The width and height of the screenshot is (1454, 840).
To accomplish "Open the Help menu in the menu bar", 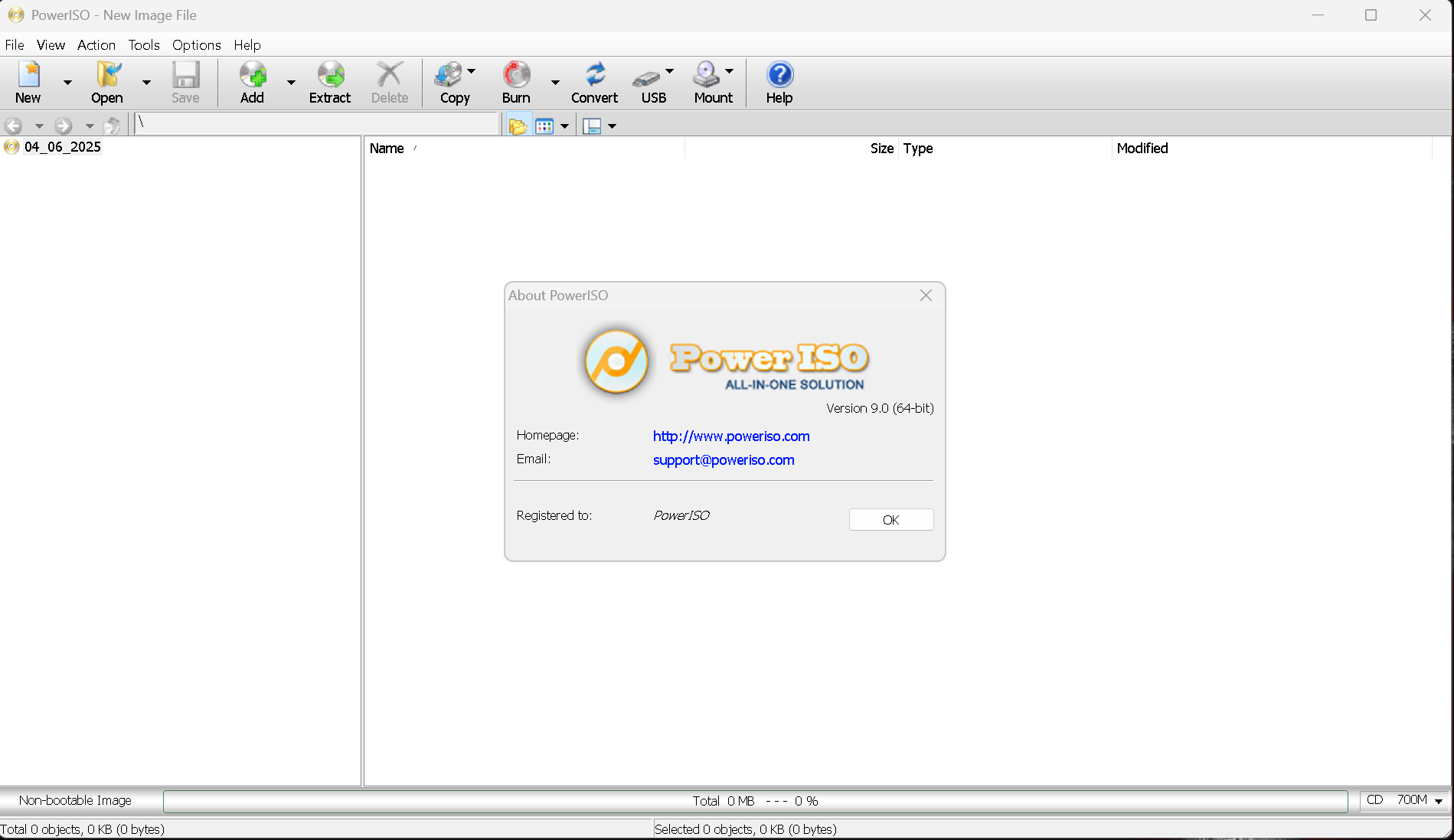I will 247,45.
